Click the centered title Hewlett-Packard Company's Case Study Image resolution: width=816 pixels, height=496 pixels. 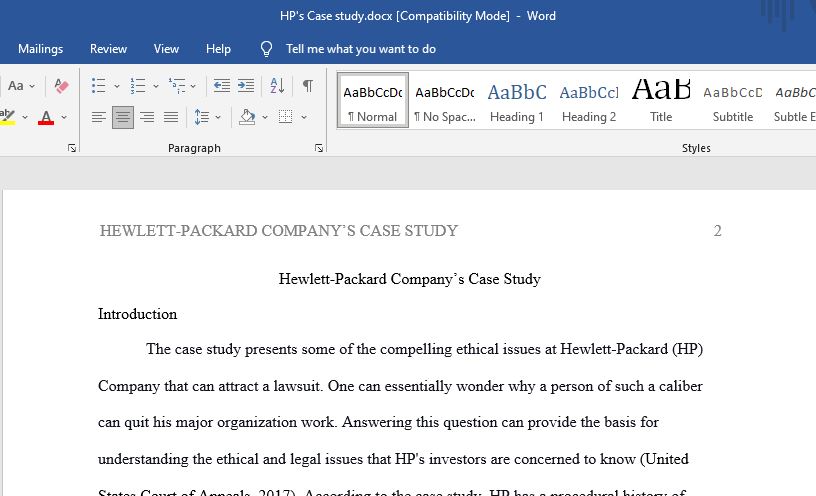click(410, 279)
